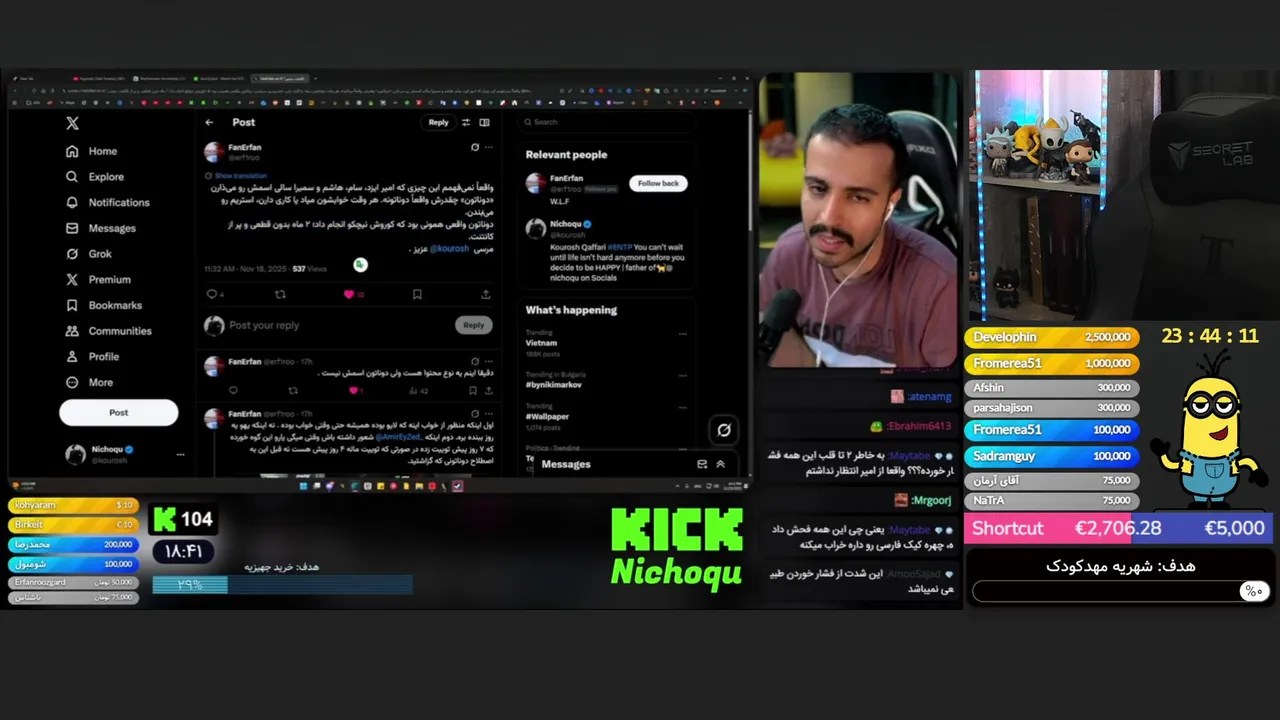Open main post three-dot menu
1280x720 pixels.
[x=488, y=147]
